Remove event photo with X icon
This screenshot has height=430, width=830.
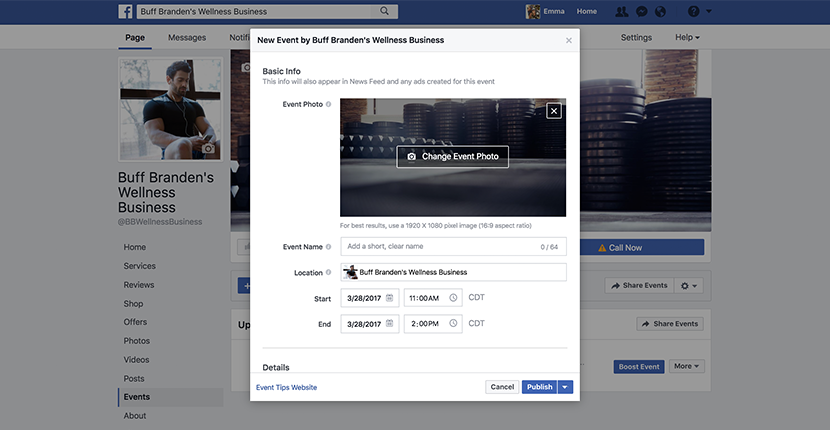(x=554, y=111)
